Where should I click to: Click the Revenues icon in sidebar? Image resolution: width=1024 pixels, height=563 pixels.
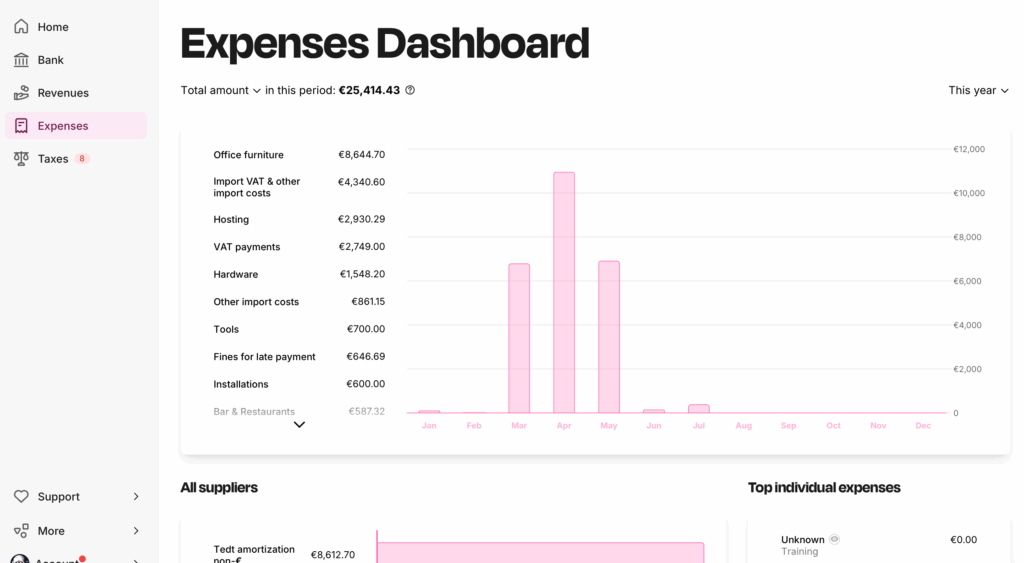tap(21, 93)
